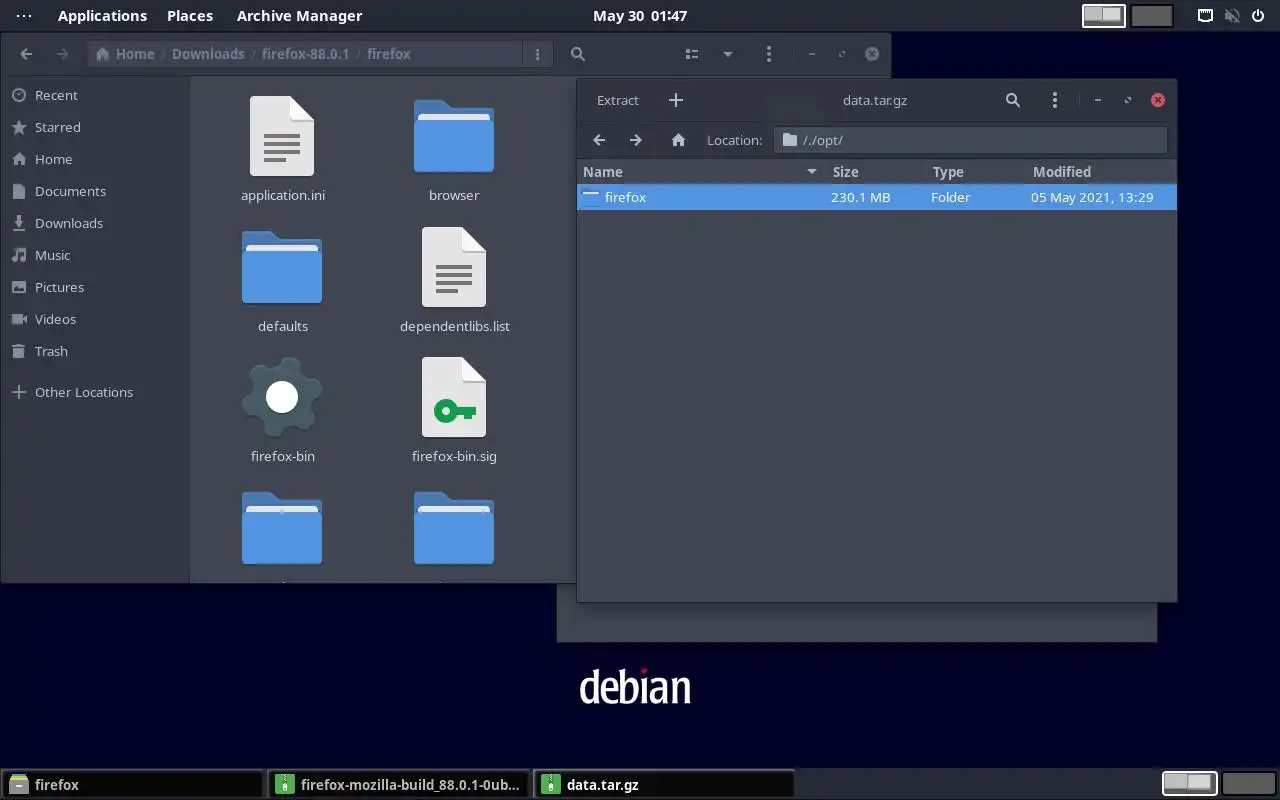Switch to firefox-mozilla-build taskbar item

click(x=399, y=785)
